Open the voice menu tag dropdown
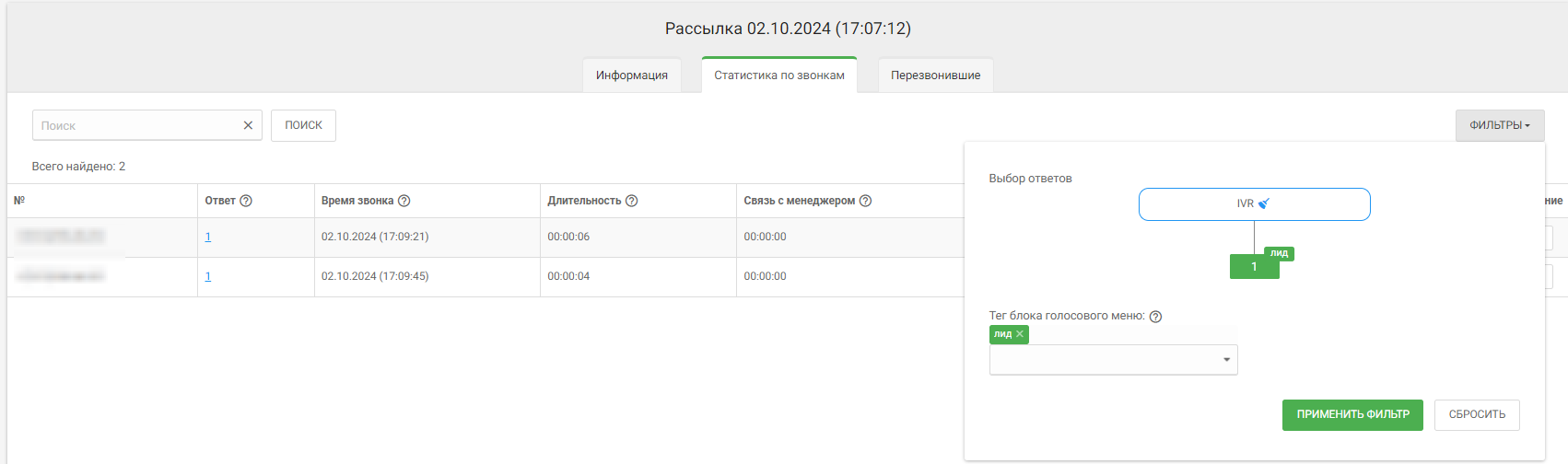The image size is (1568, 464). [x=1226, y=360]
